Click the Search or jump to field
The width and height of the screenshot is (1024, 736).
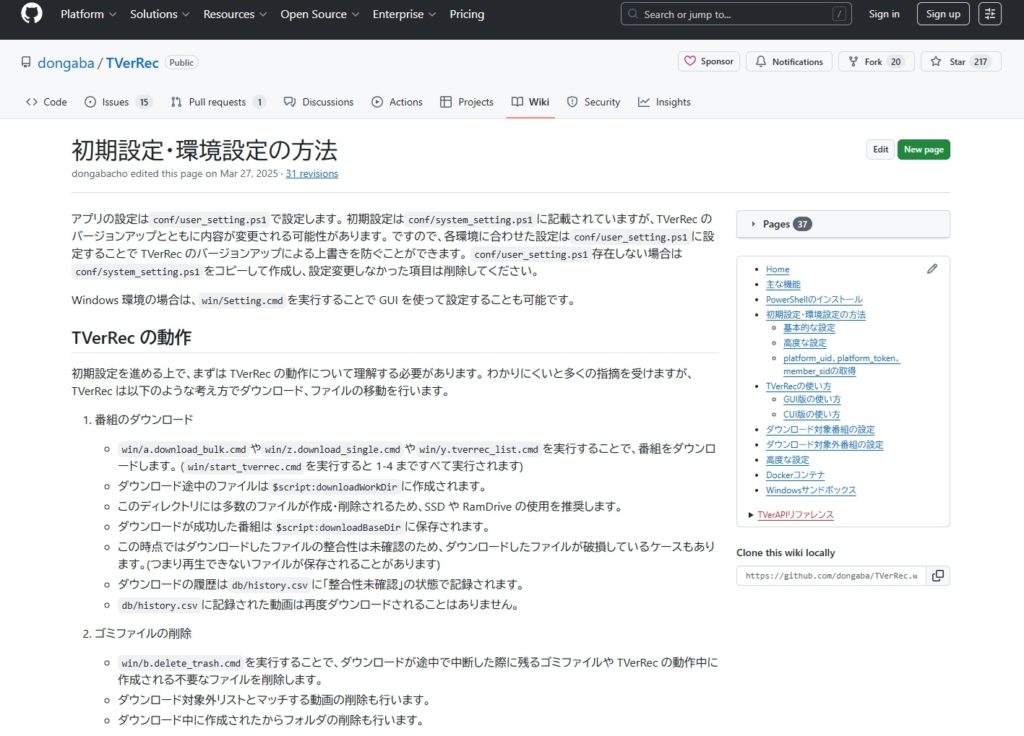point(735,14)
